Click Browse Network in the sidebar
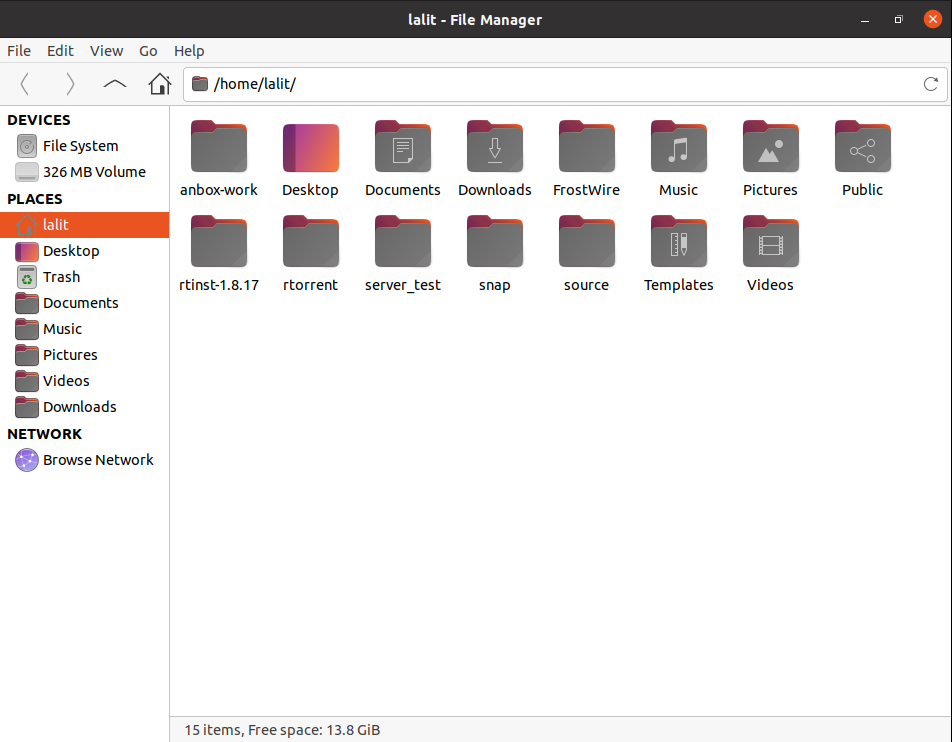The width and height of the screenshot is (952, 742). tap(97, 460)
